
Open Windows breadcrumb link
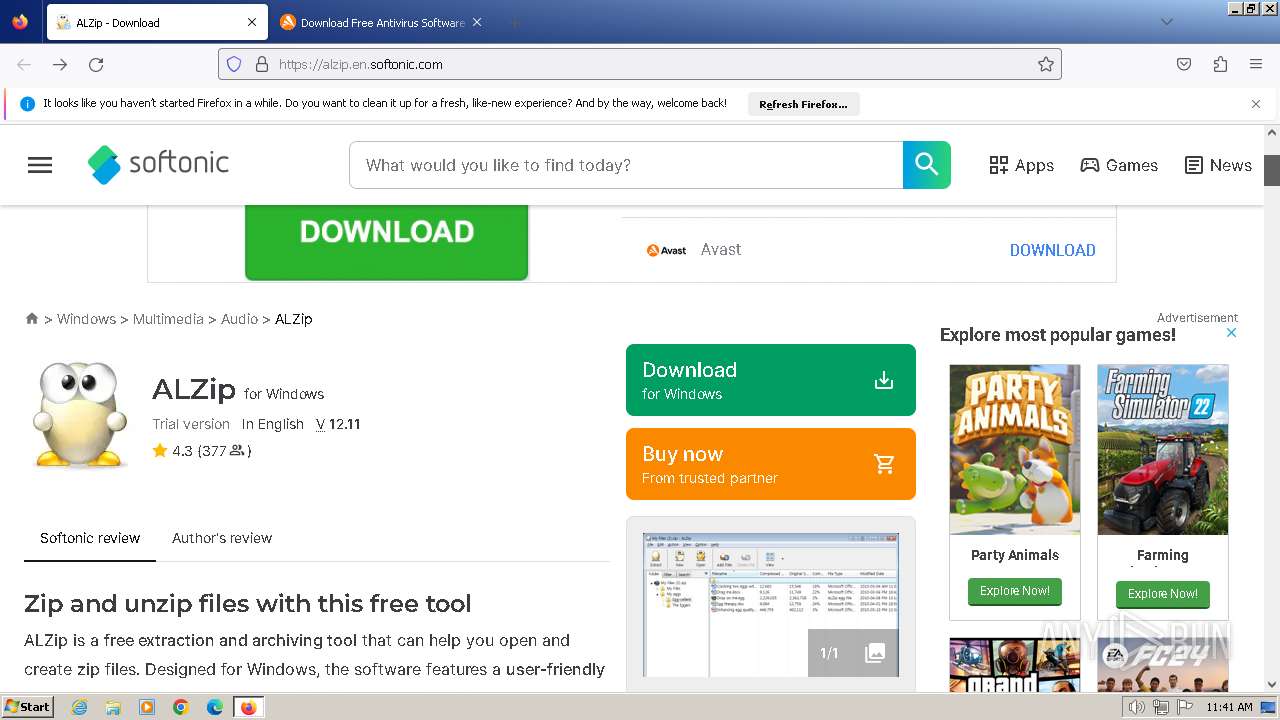(x=86, y=319)
